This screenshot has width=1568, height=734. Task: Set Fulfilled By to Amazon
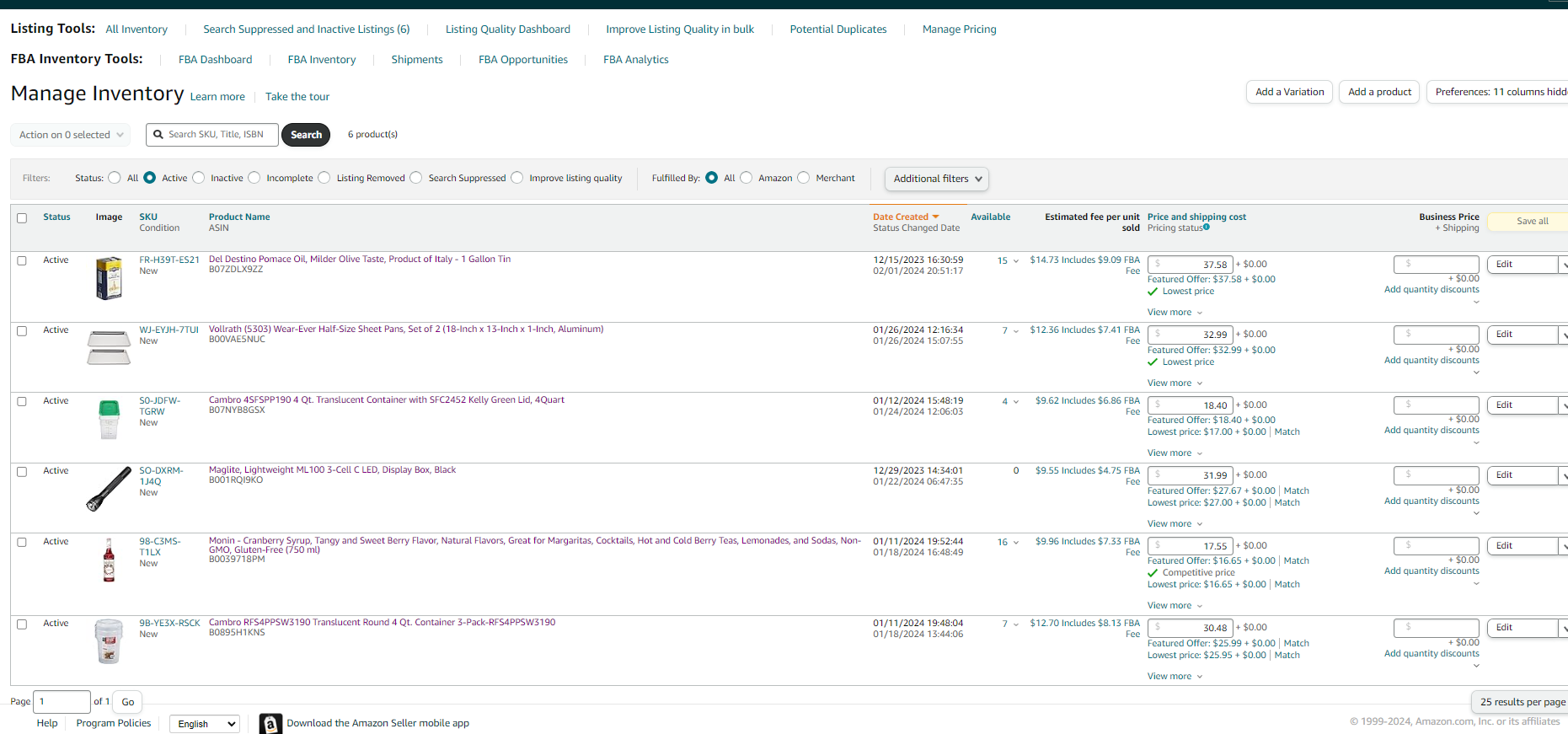[x=747, y=178]
